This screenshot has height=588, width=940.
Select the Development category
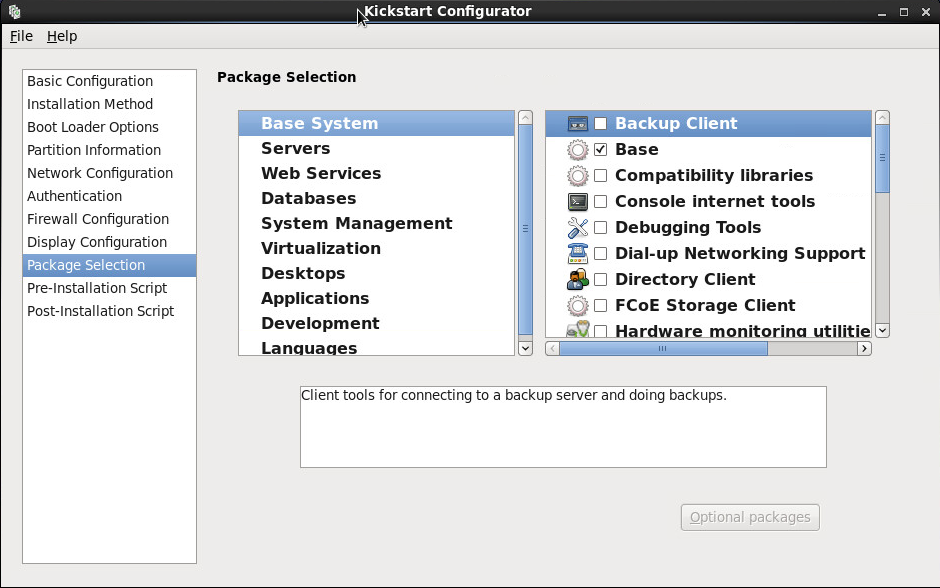[376, 323]
